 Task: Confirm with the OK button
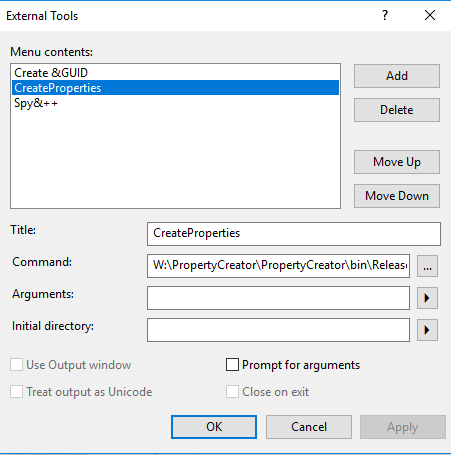point(214,427)
